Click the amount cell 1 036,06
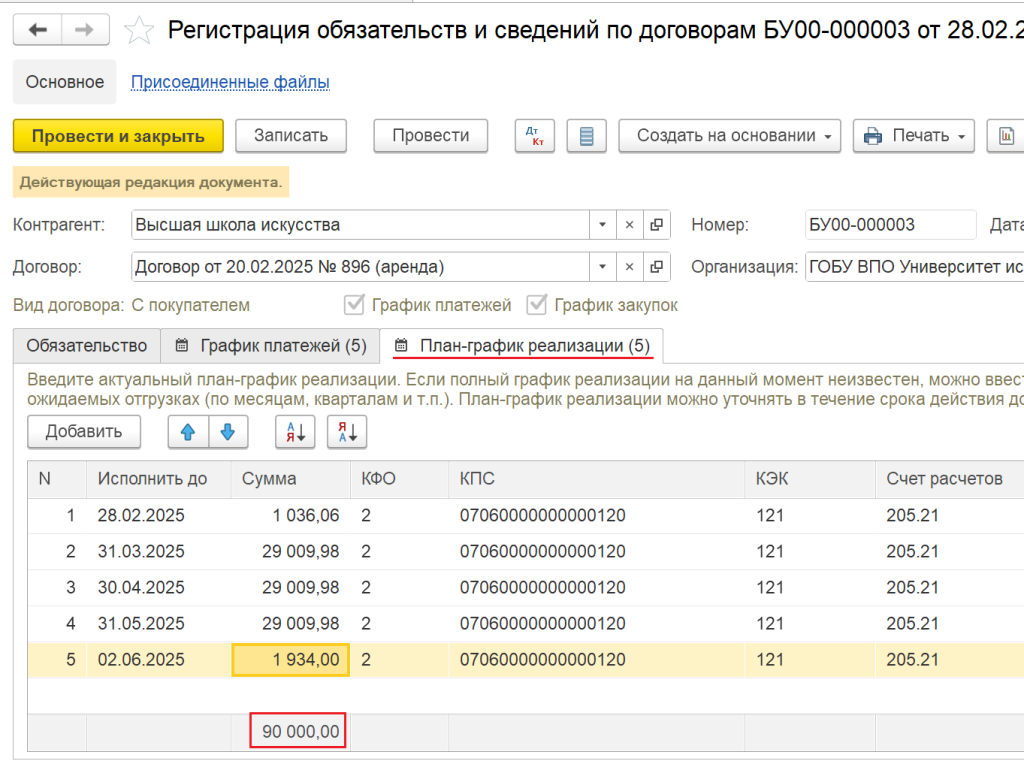 291,515
